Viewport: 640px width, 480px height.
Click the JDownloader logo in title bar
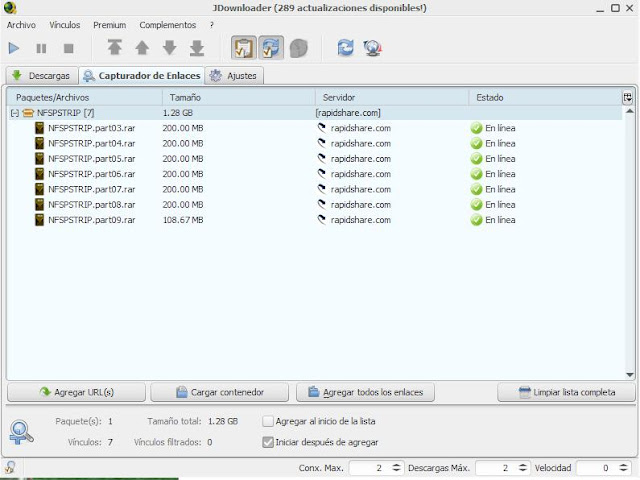[x=10, y=8]
